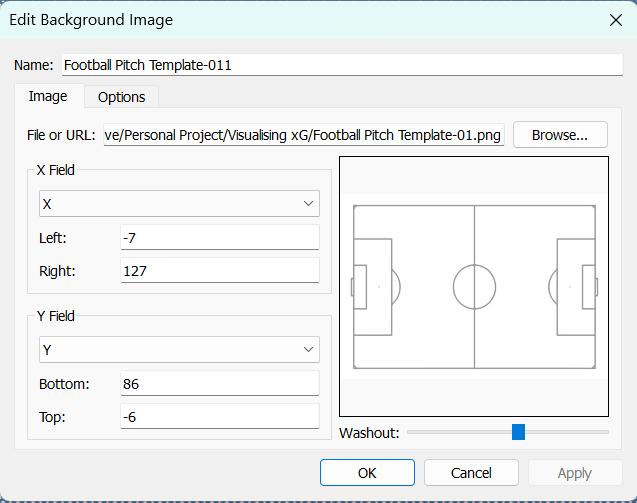Edit the Right value field
The height and width of the screenshot is (503, 637).
pos(219,270)
